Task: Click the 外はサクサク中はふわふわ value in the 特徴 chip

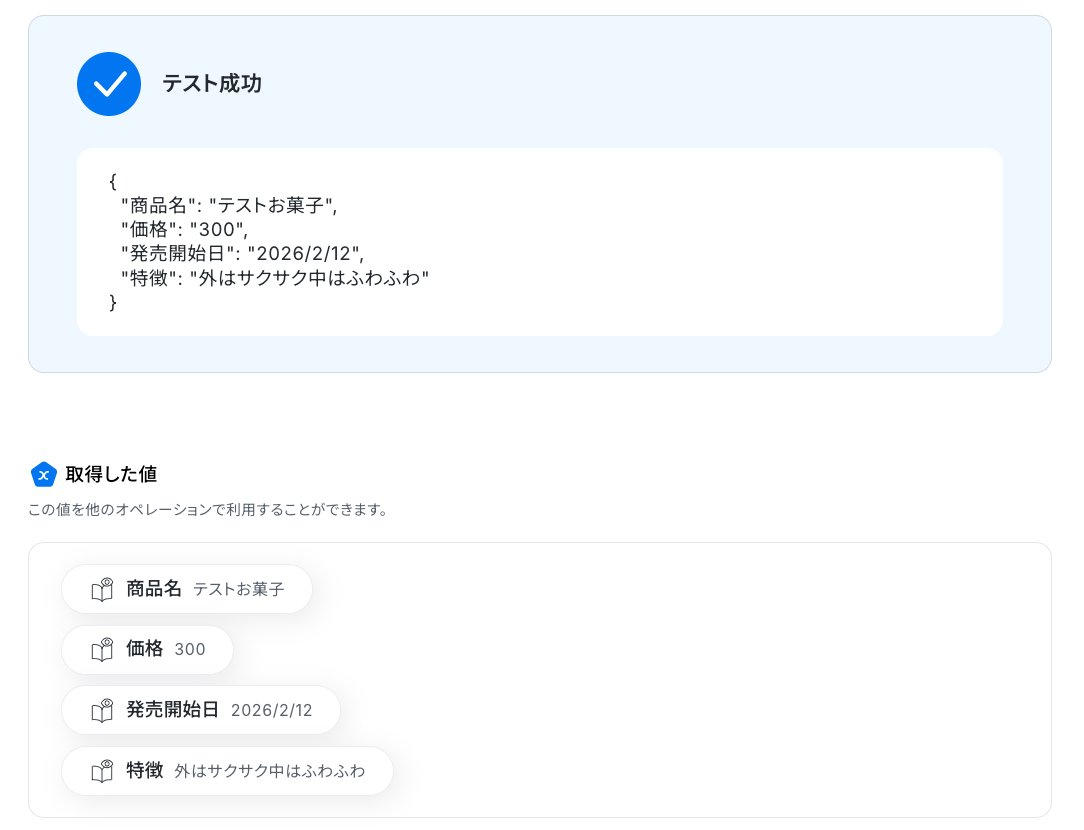Action: tap(270, 771)
